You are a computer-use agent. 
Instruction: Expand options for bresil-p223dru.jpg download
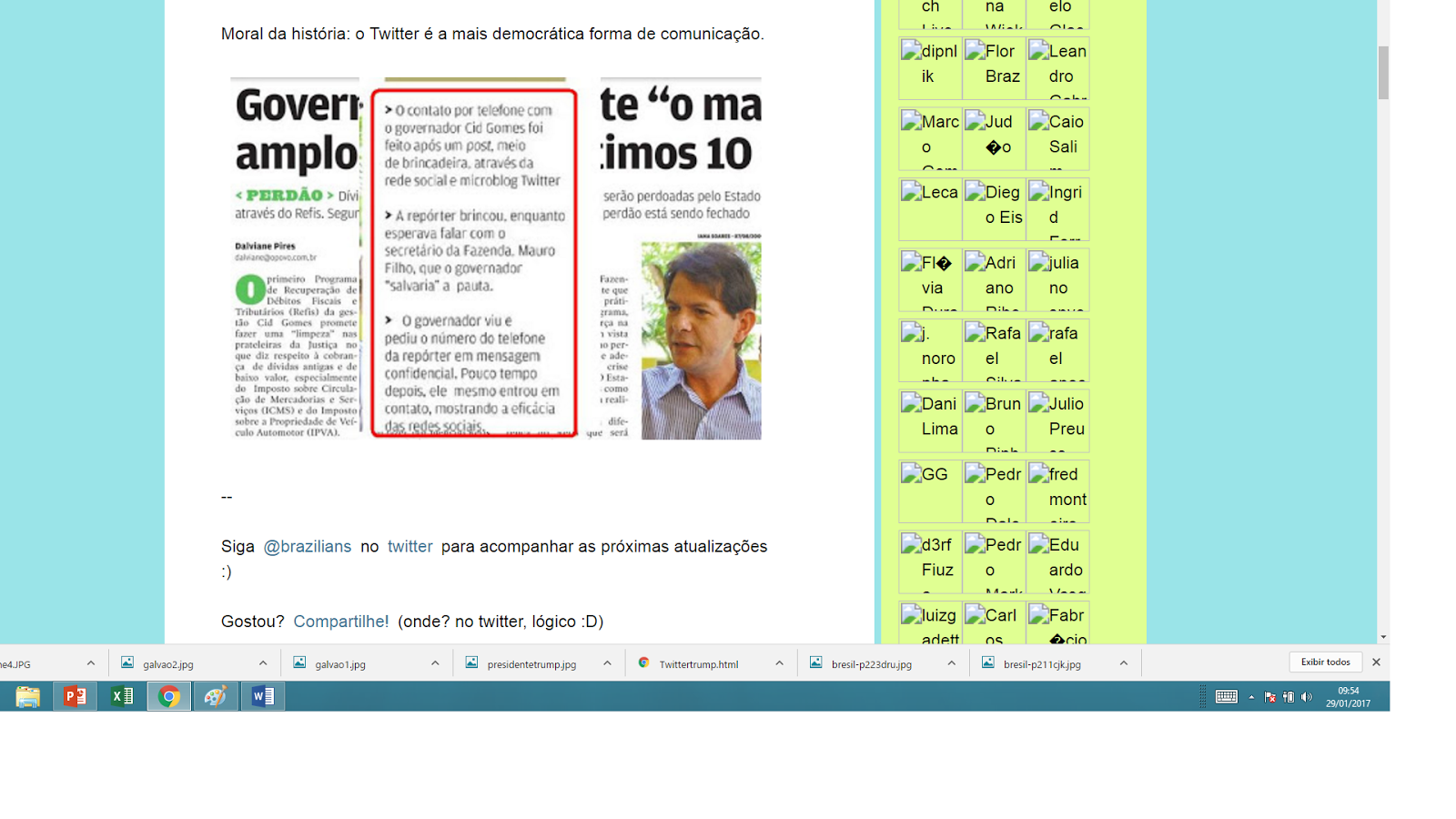[951, 663]
